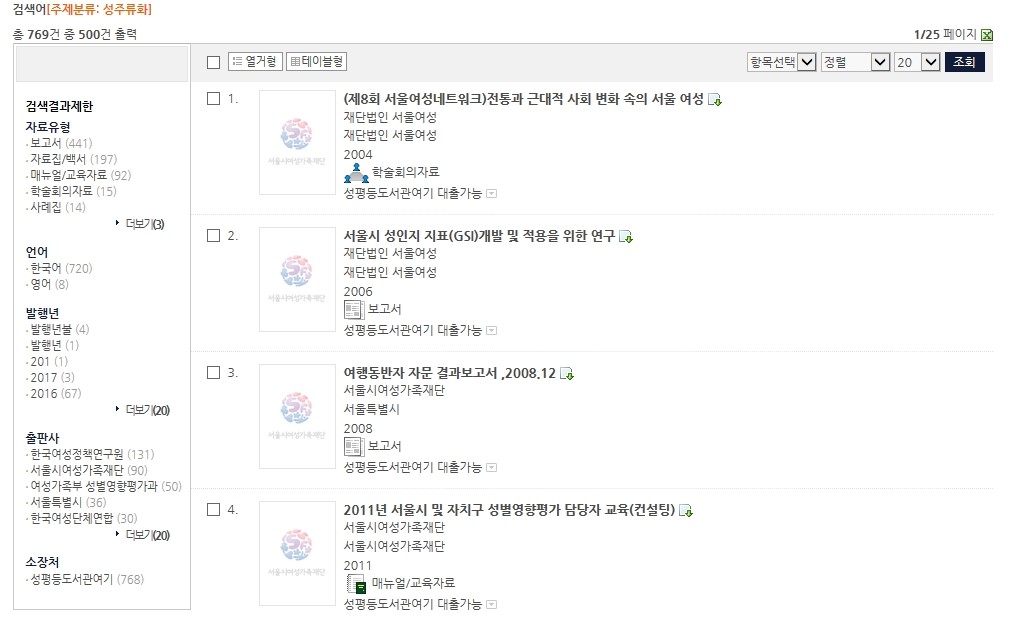The image size is (1010, 622).
Task: Tick the checkbox for result number 1
Action: pyautogui.click(x=213, y=99)
